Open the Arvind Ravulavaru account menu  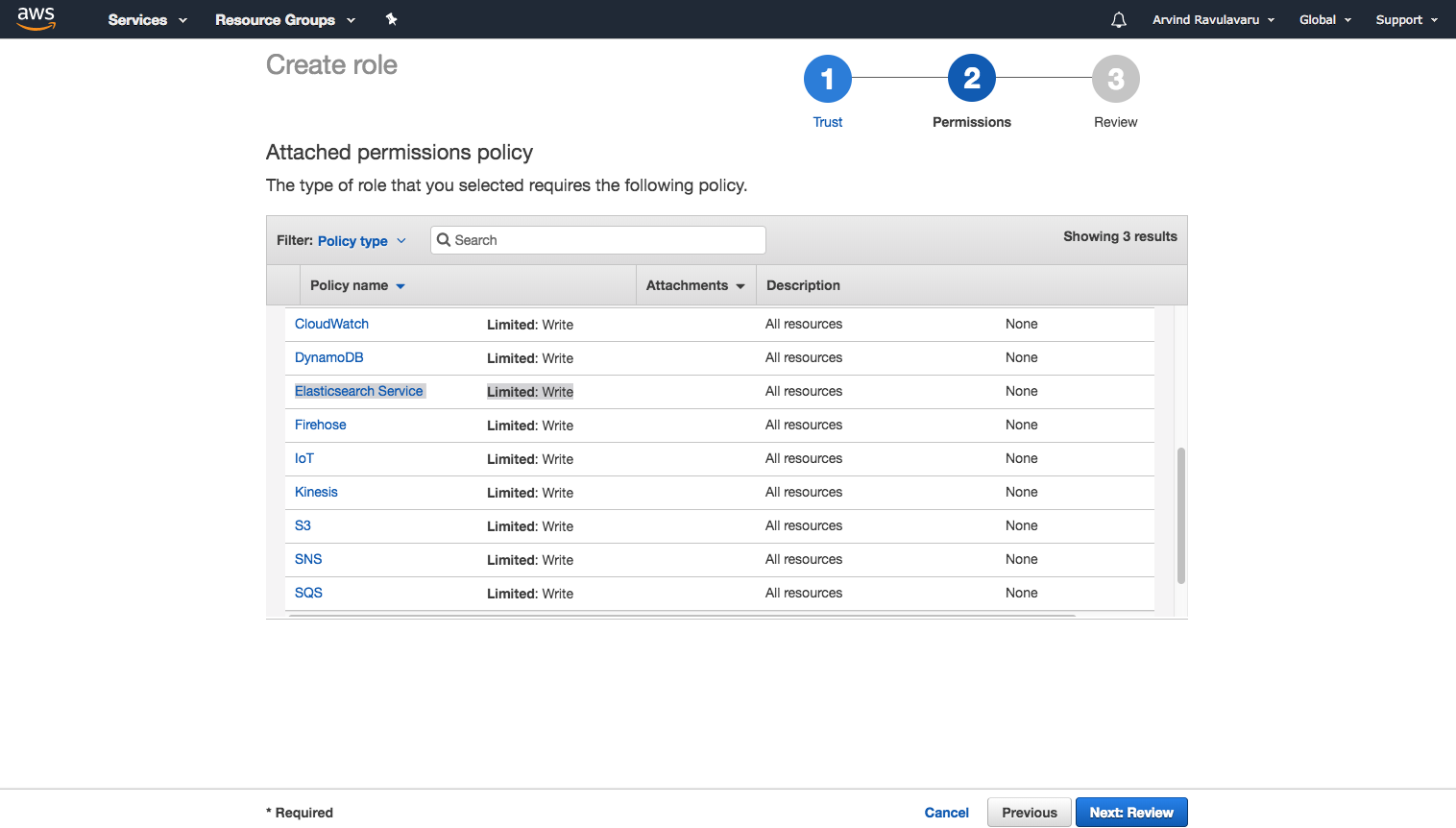[x=1213, y=19]
